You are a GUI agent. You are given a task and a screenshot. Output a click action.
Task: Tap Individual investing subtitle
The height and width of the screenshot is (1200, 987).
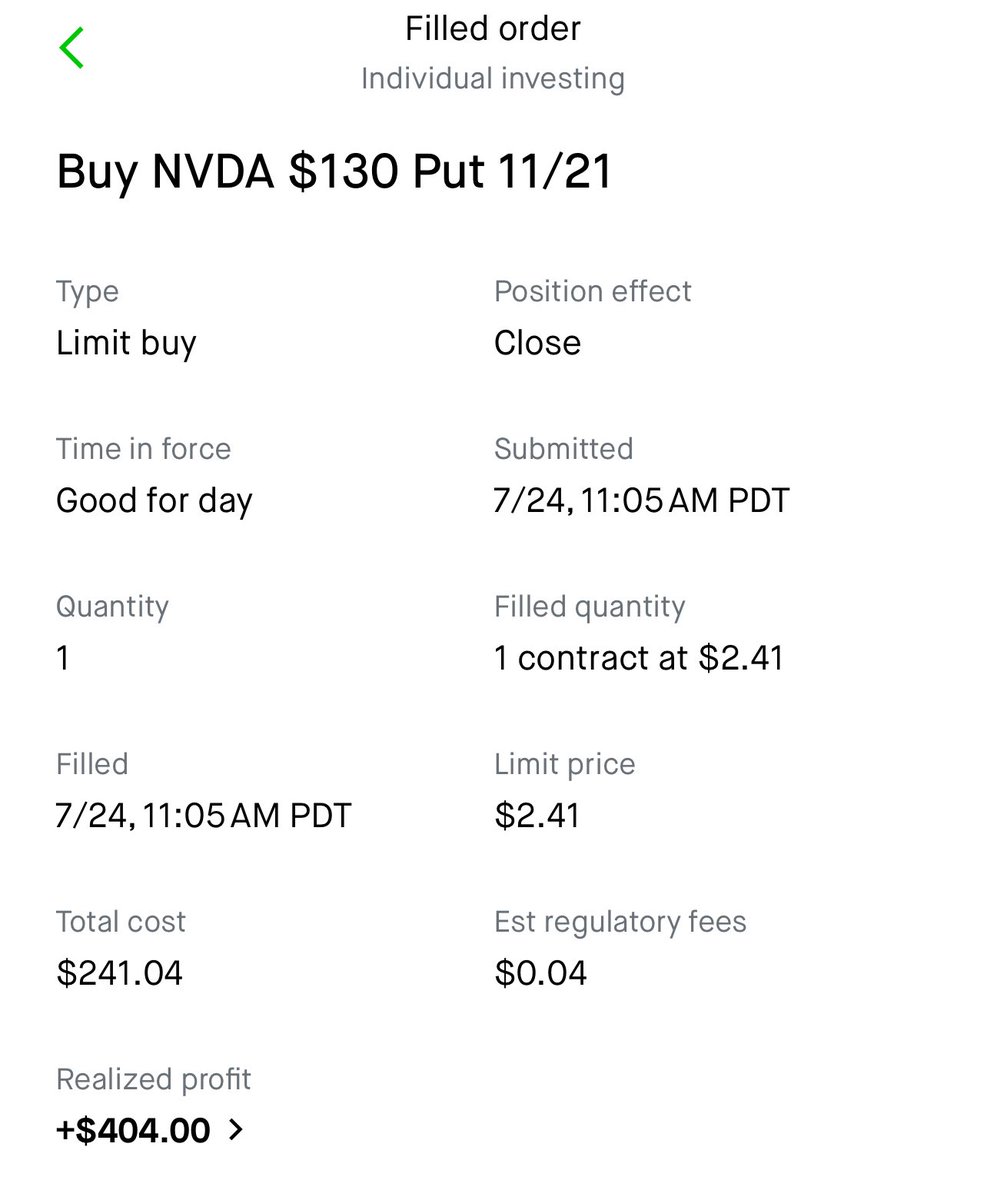pyautogui.click(x=493, y=79)
